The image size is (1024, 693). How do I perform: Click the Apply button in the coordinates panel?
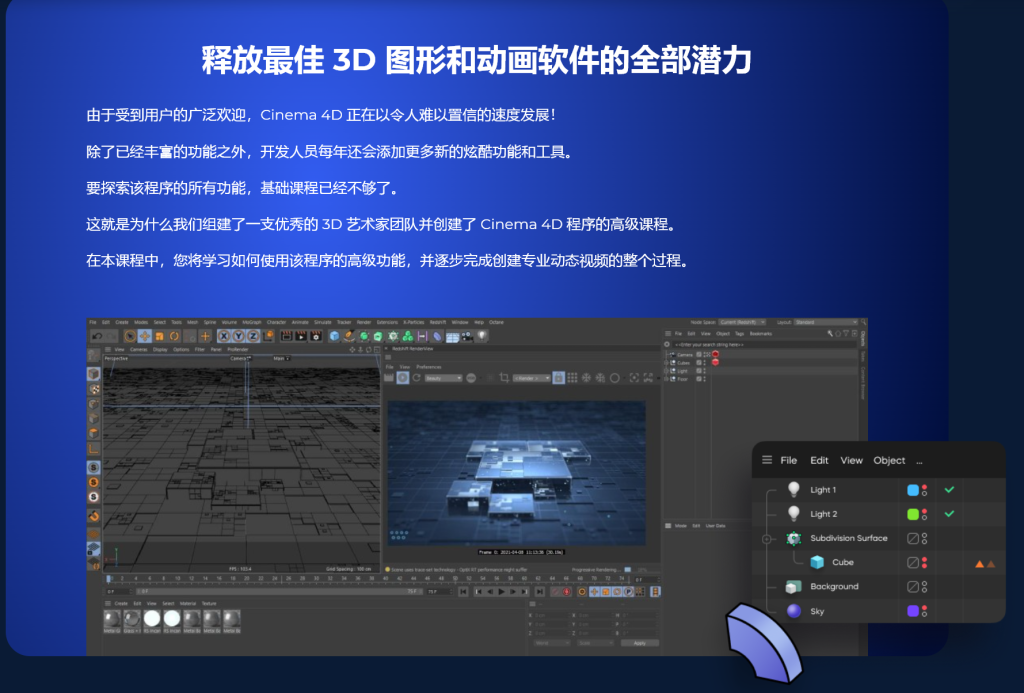click(639, 643)
